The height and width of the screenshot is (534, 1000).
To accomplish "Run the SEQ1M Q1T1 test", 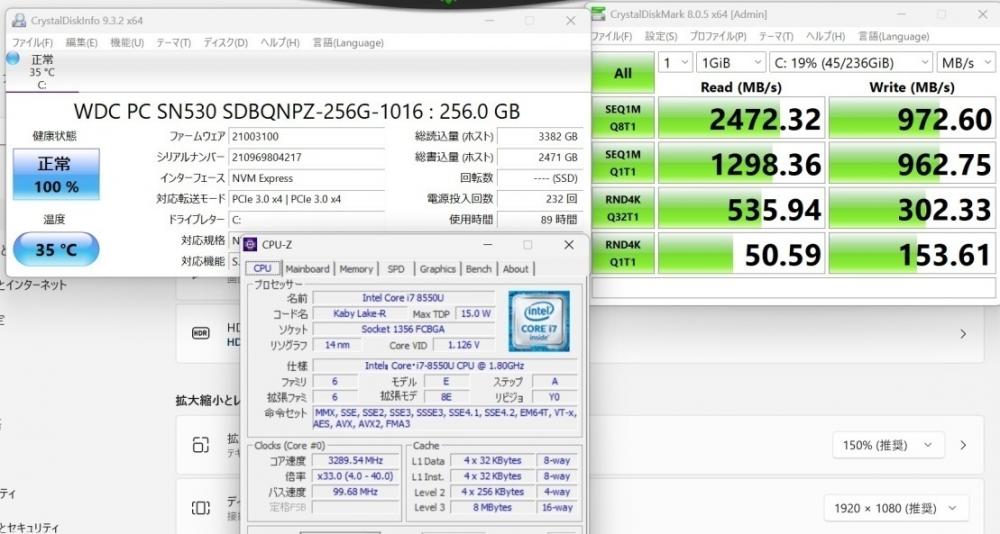I will point(623,163).
